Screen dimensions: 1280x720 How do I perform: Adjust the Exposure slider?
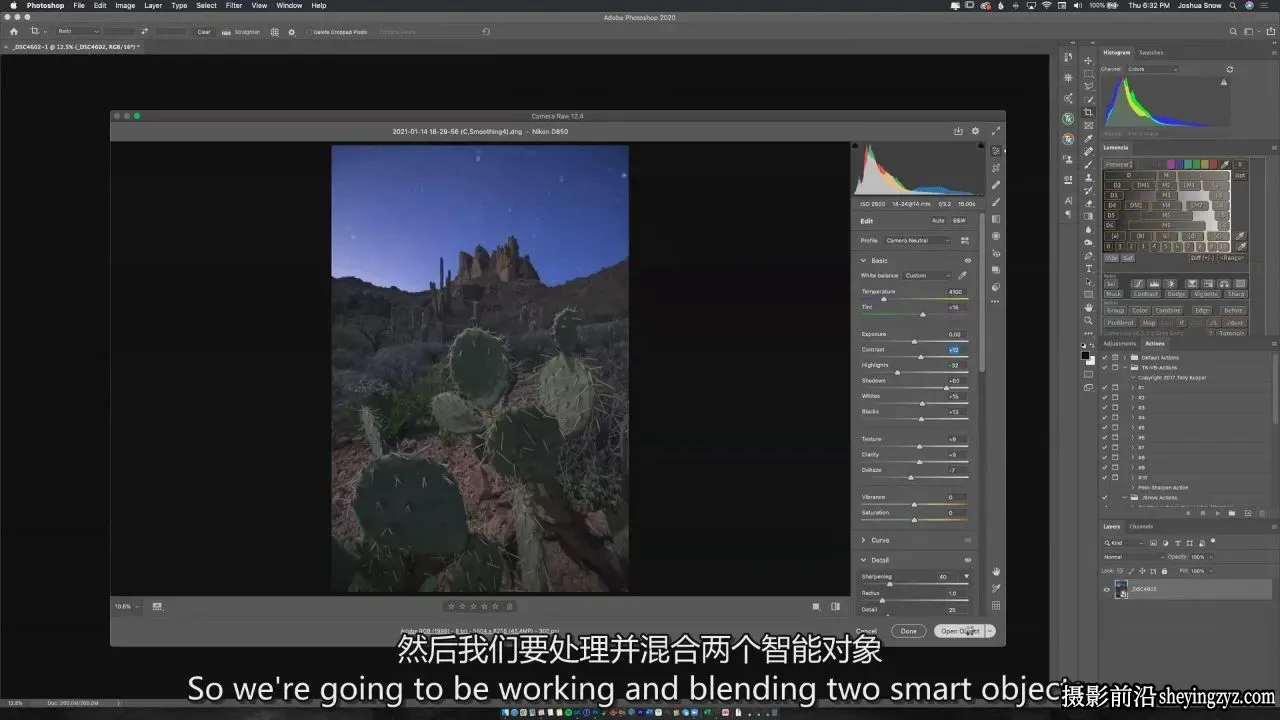coord(915,341)
